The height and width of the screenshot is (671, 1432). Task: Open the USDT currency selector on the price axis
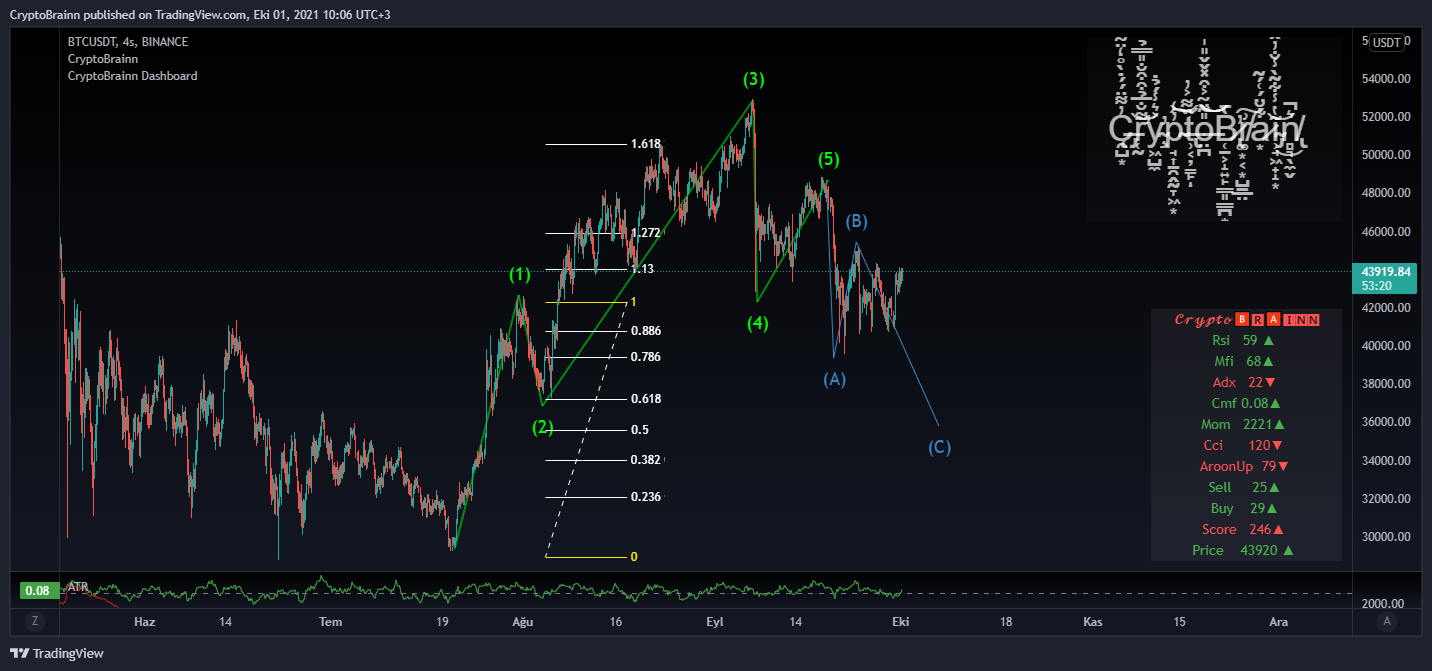(1386, 42)
